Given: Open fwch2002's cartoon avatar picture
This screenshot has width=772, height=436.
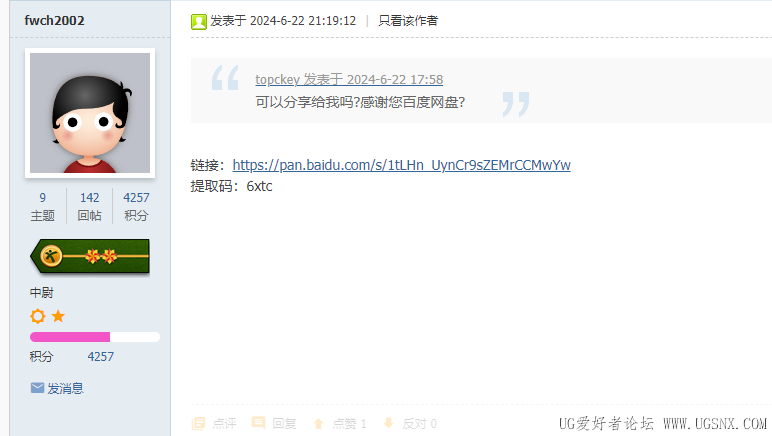Looking at the screenshot, I should (x=90, y=113).
